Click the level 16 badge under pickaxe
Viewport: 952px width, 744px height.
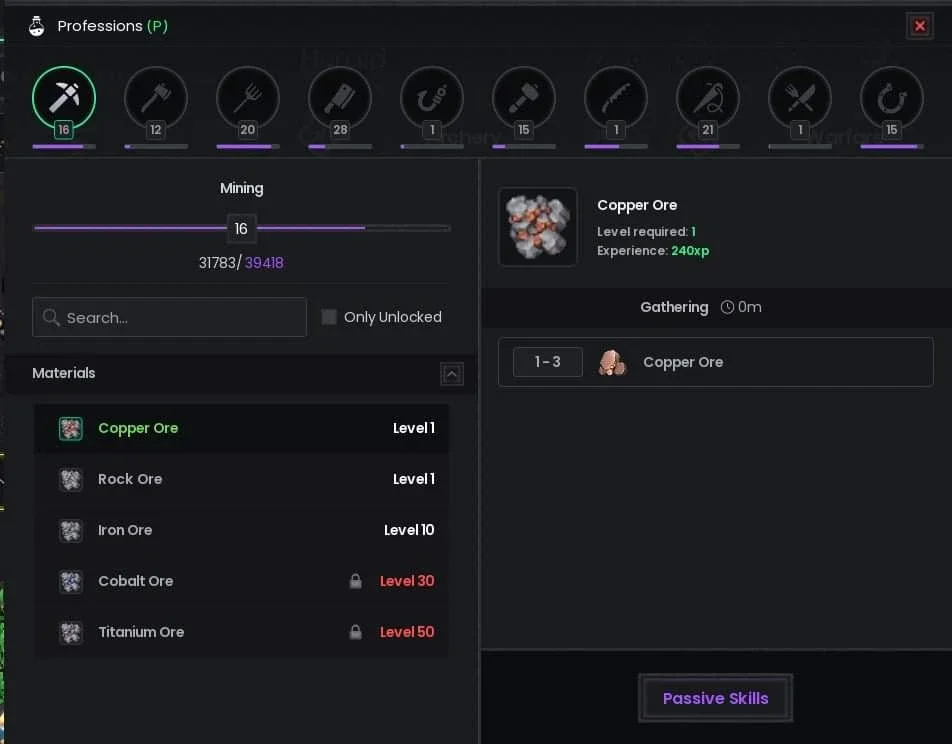pyautogui.click(x=64, y=129)
